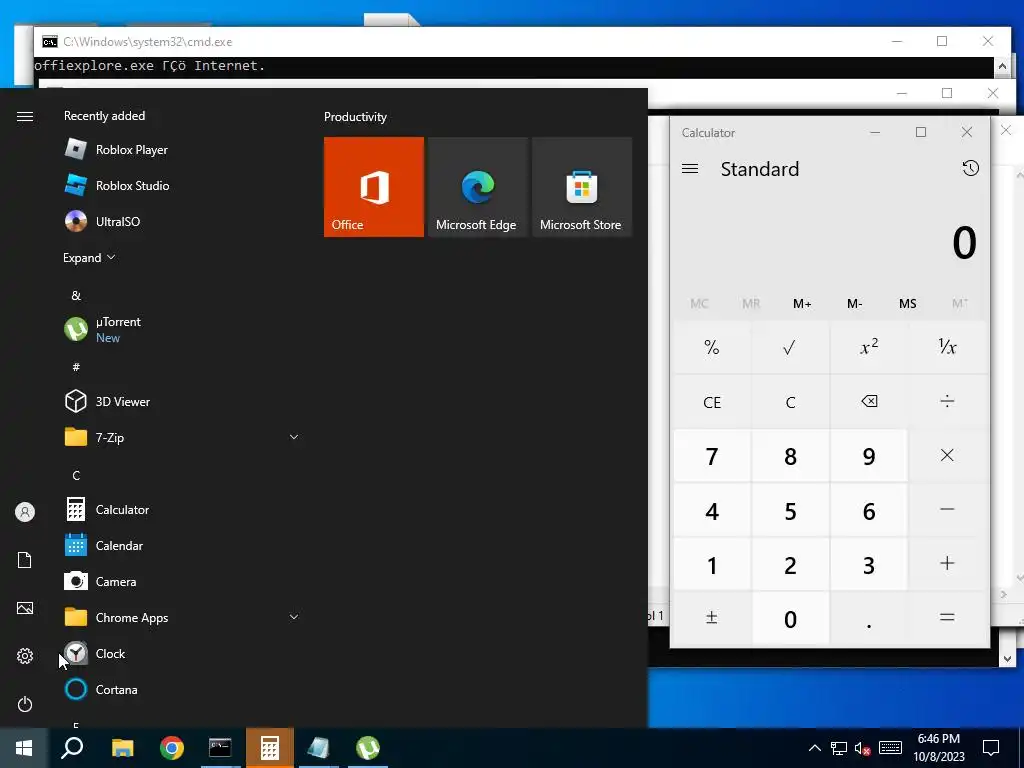Click the Windows Start button
The image size is (1024, 768).
(24, 748)
